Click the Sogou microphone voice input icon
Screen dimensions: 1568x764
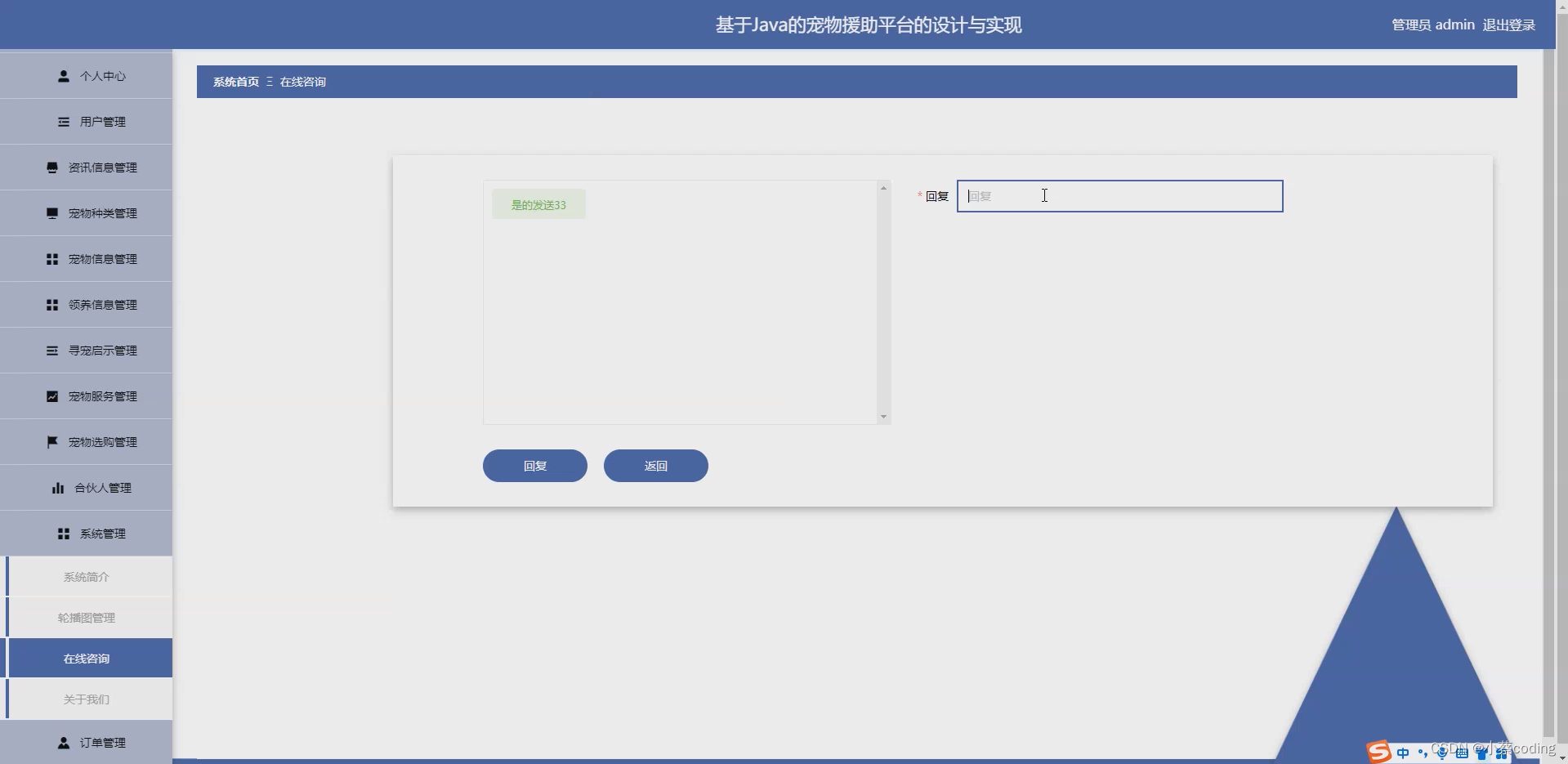pos(1442,753)
